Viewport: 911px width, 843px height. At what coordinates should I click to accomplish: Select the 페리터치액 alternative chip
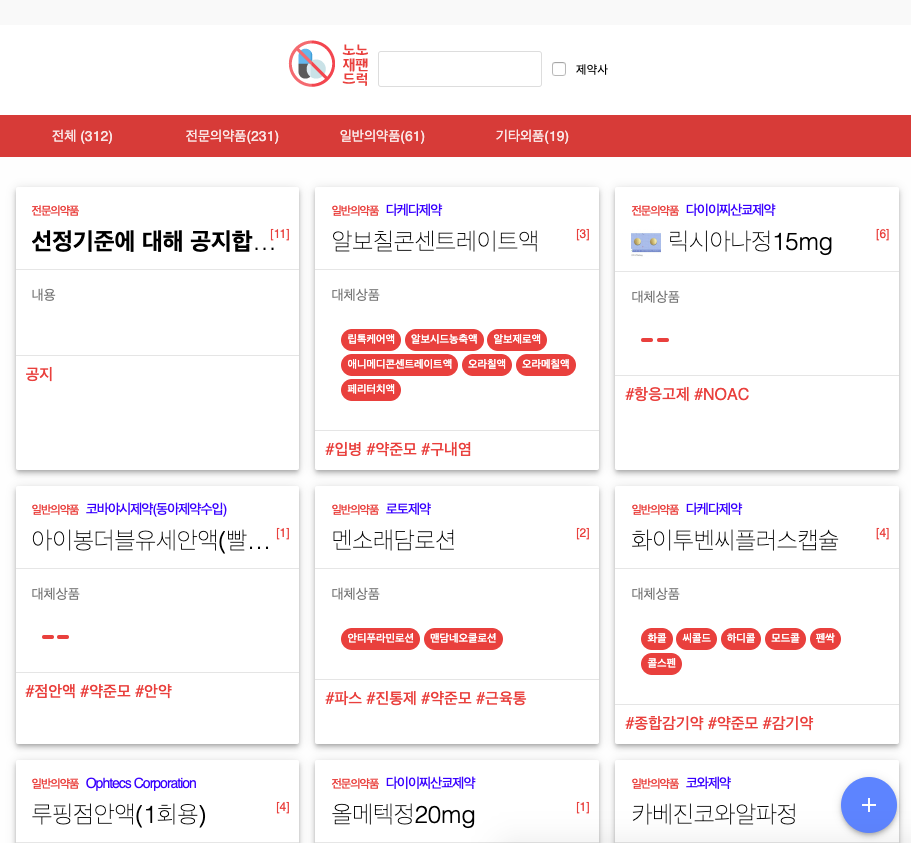pyautogui.click(x=371, y=389)
